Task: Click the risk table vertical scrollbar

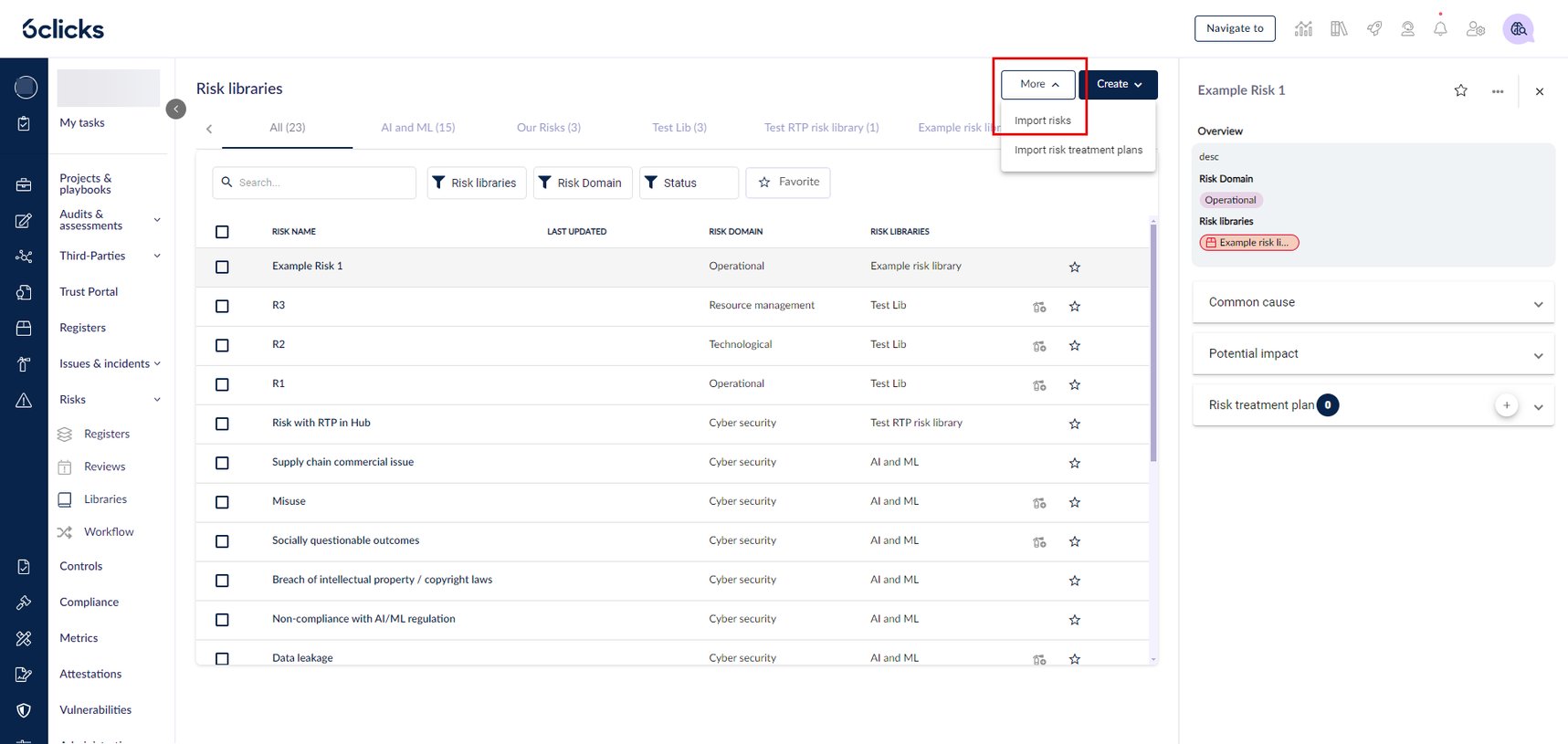Action: pos(1152,347)
